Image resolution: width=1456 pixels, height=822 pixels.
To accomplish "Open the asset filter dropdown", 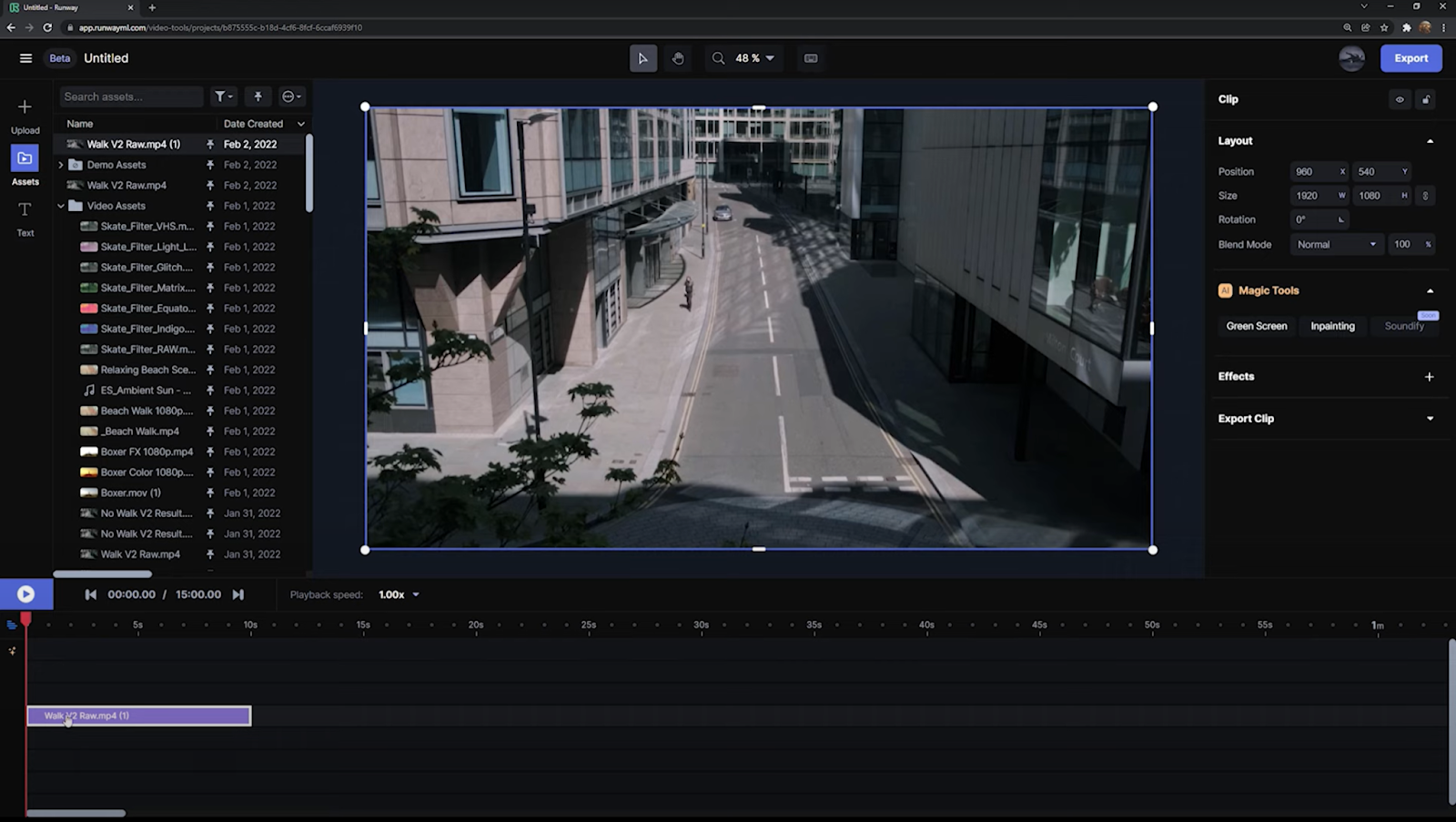I will 224,96.
